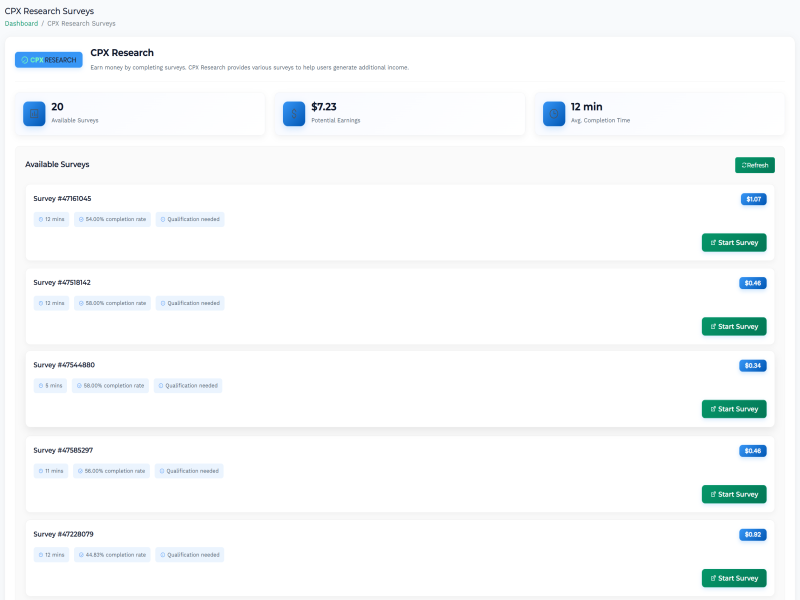Click the Potential Earnings dollar icon
800x600 pixels.
pyautogui.click(x=293, y=113)
